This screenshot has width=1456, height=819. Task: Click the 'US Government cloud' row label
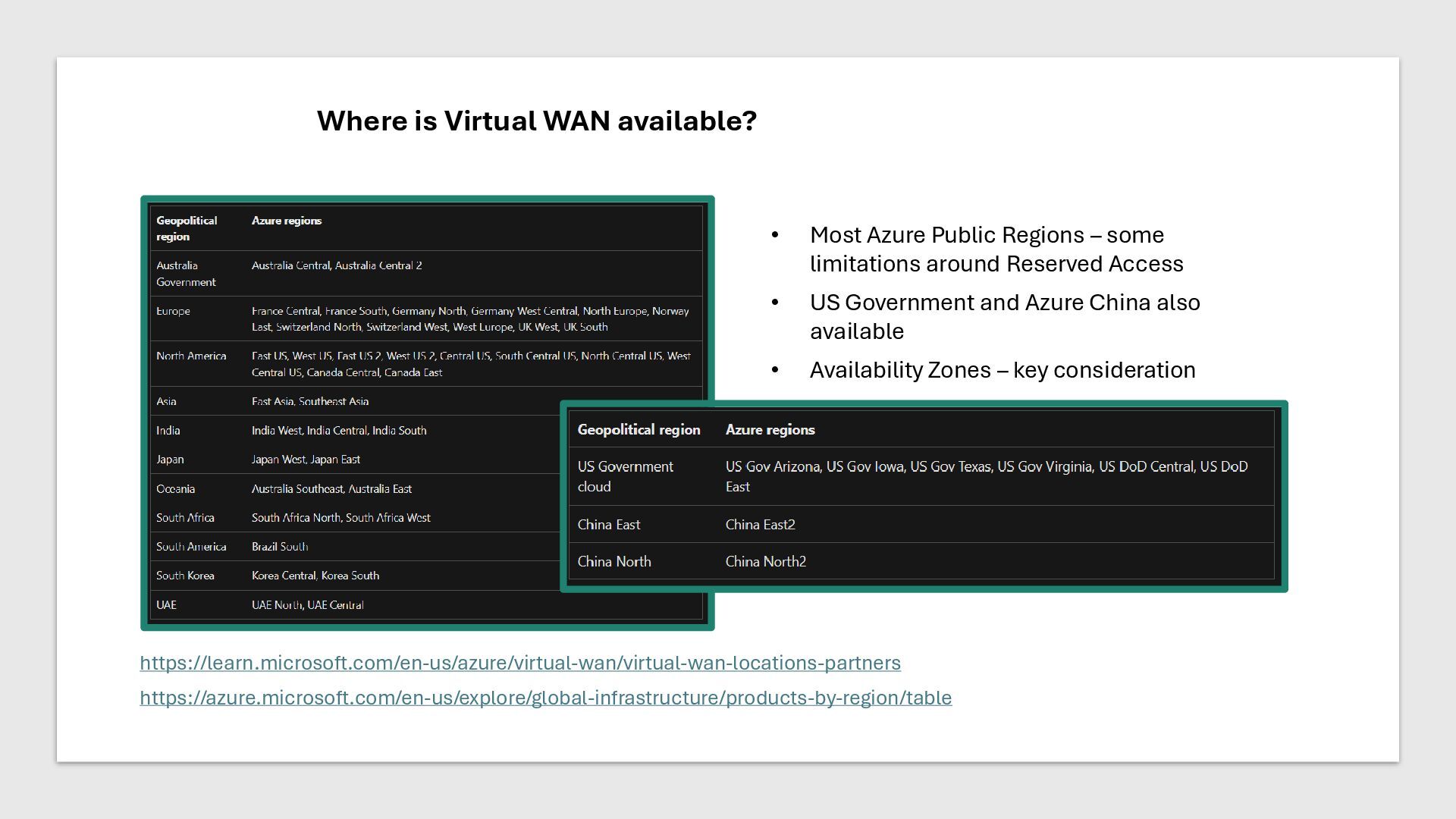pyautogui.click(x=626, y=476)
